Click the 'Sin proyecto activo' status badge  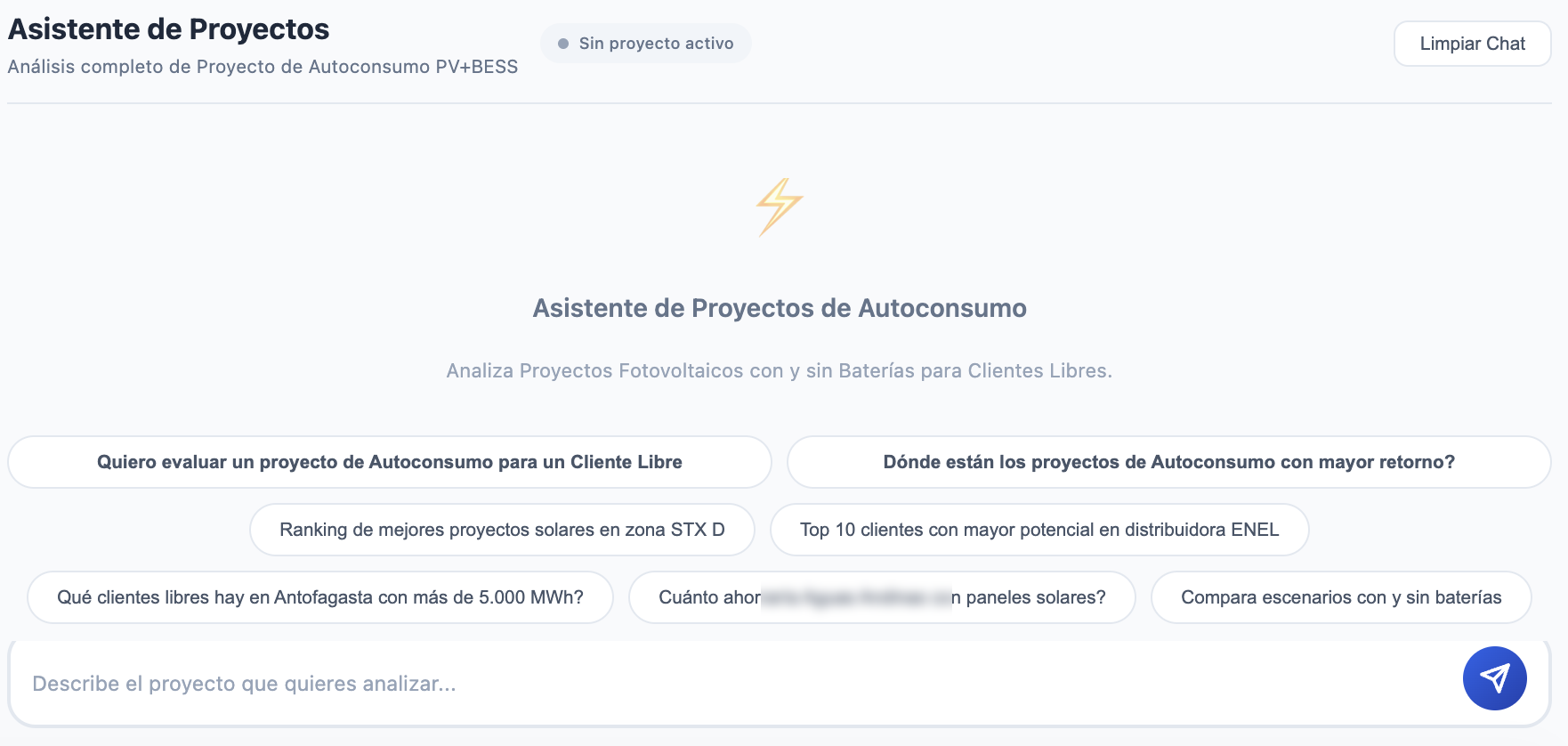click(x=646, y=44)
